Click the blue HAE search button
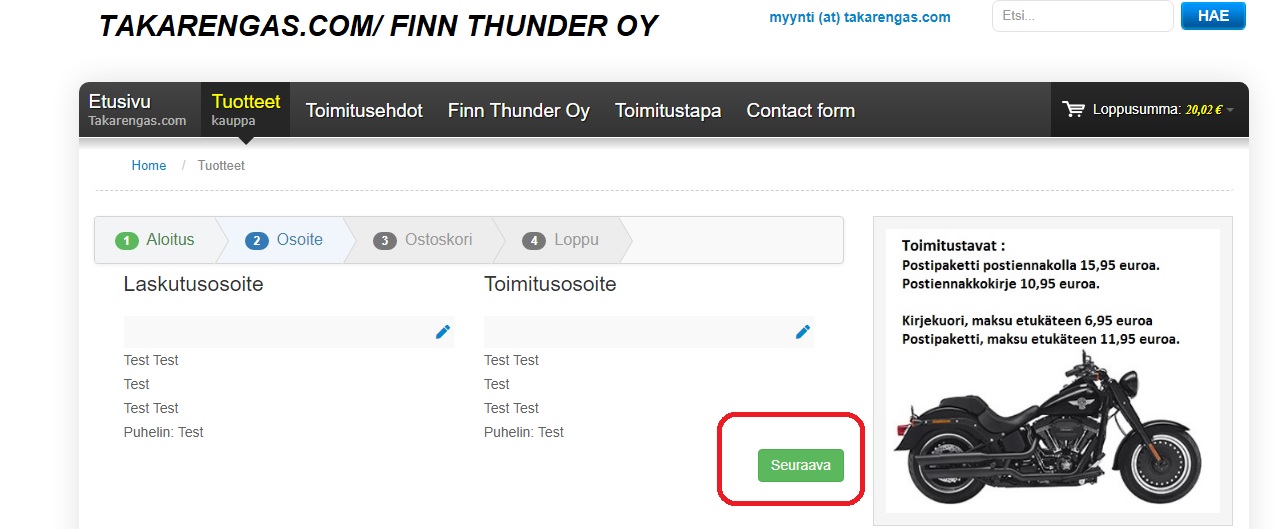The height and width of the screenshot is (529, 1288). [1213, 16]
